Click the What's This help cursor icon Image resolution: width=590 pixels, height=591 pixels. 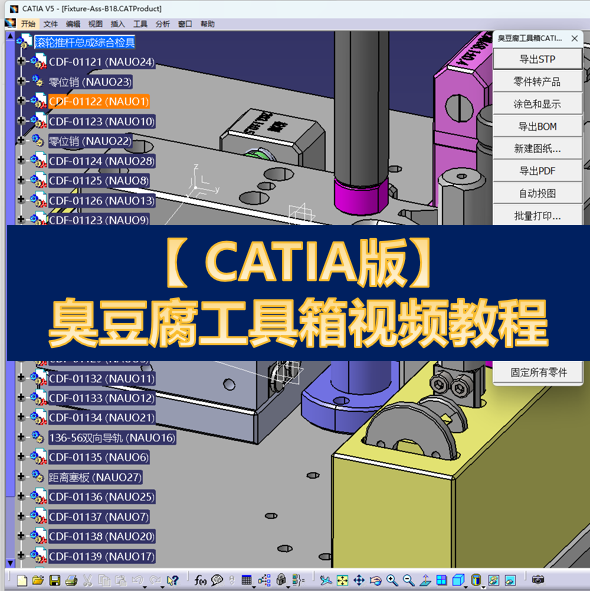pos(173,580)
